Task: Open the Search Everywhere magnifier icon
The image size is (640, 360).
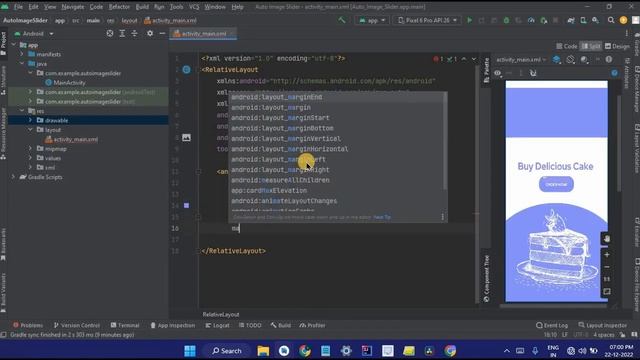Action: point(611,20)
